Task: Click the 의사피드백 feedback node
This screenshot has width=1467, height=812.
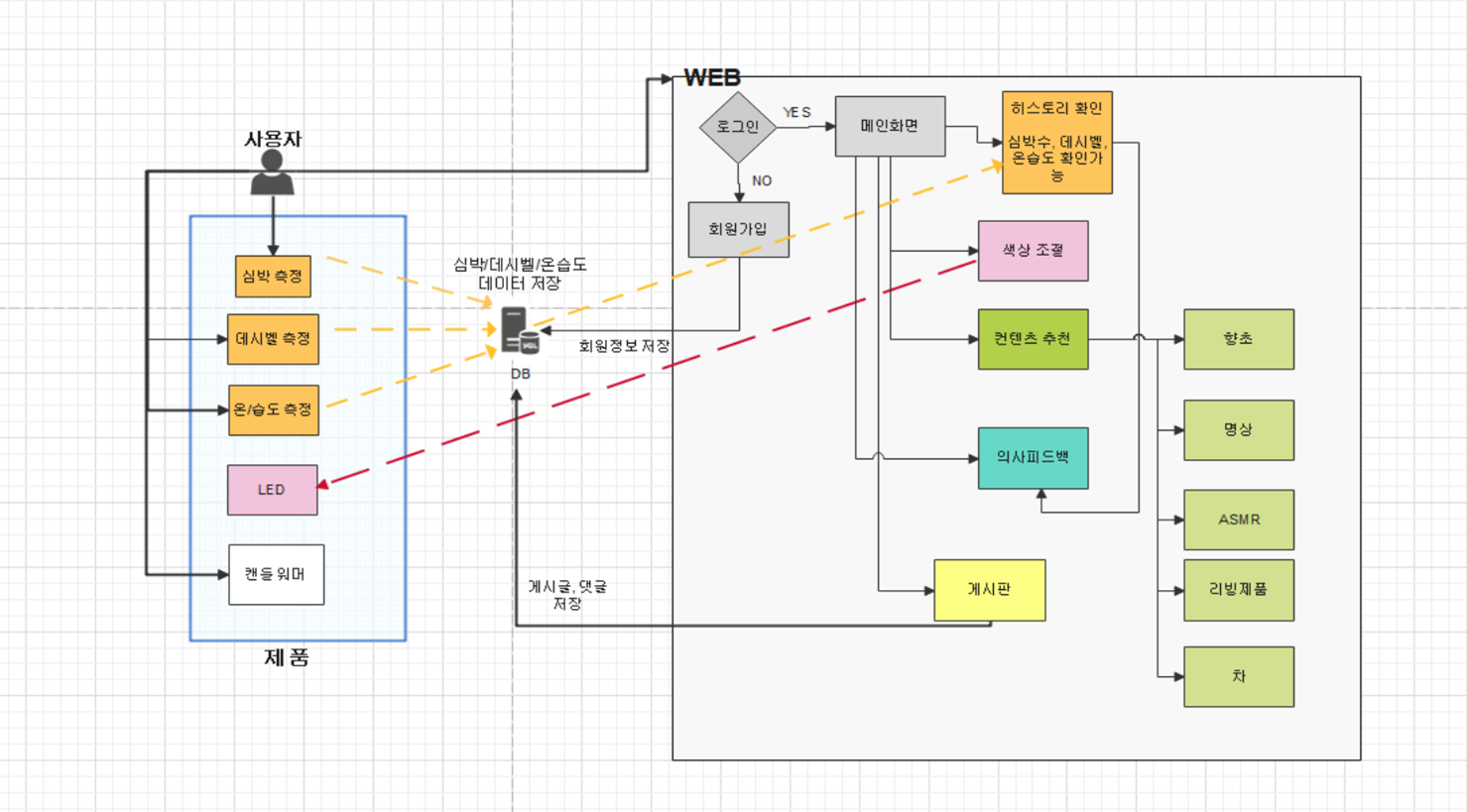Action: point(1033,459)
